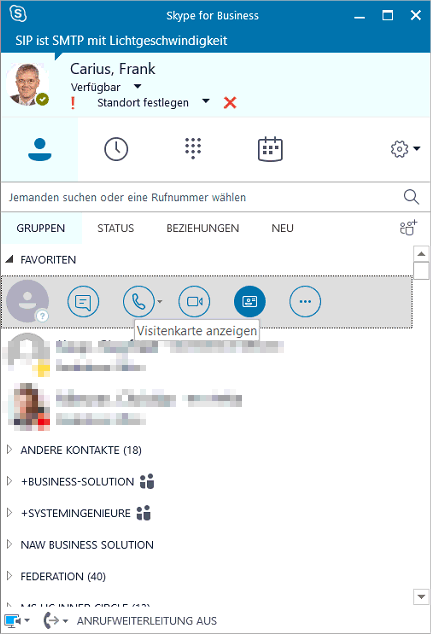Viewport: 431px width, 634px height.
Task: Dismiss location prompt with red X
Action: coord(230,103)
